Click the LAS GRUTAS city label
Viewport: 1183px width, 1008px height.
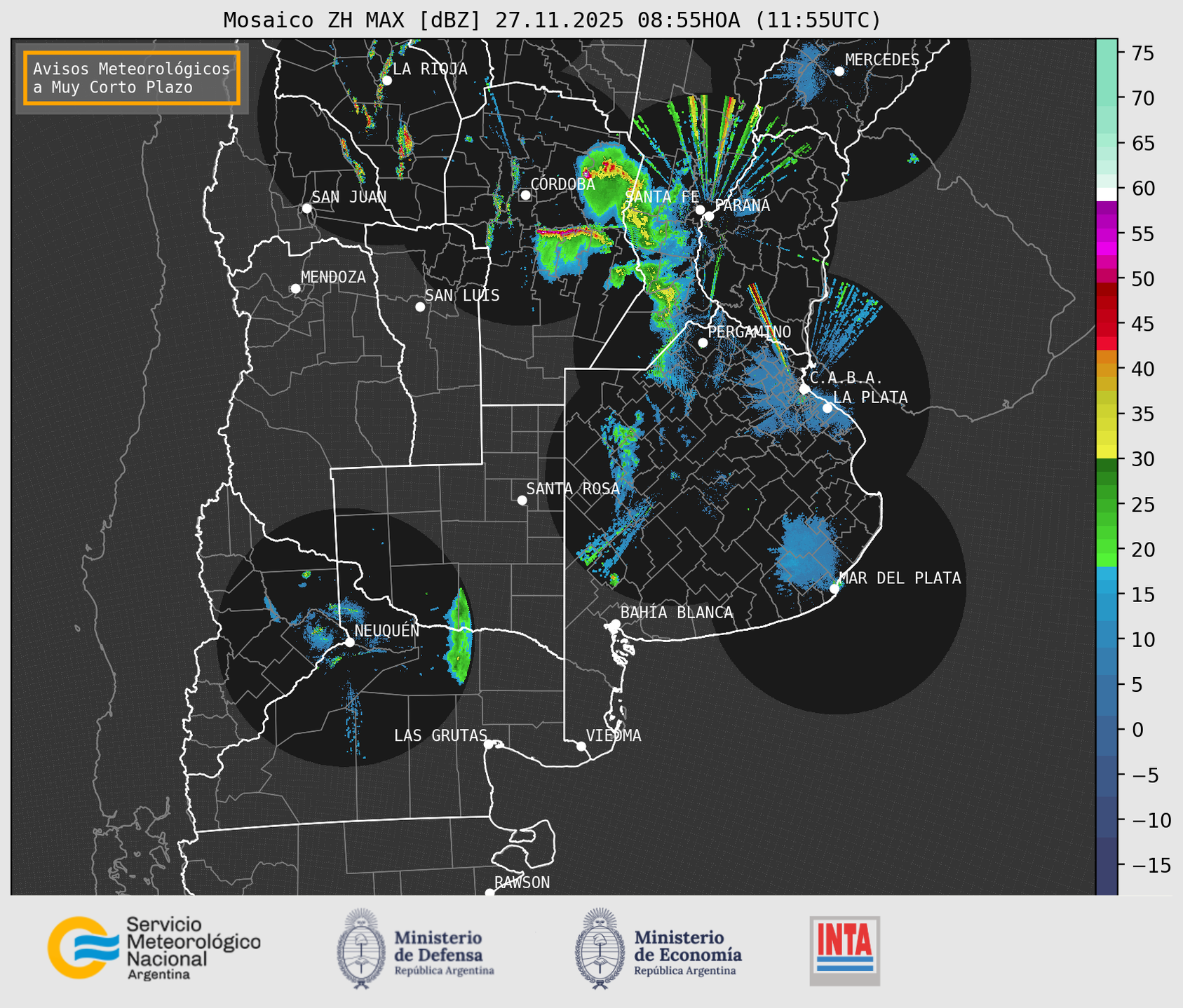point(440,735)
